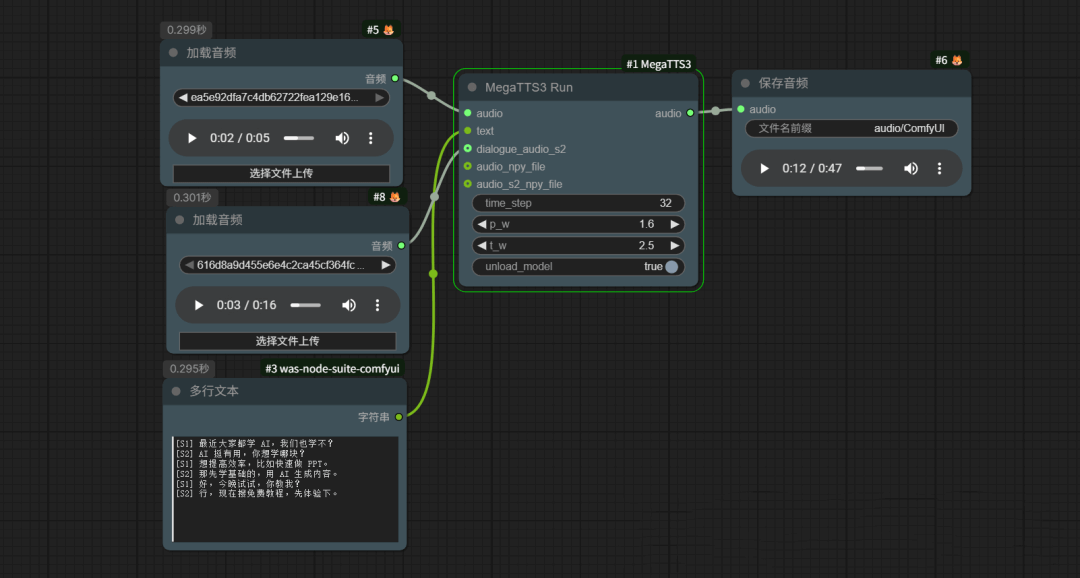Click 选择文件上传 under the 0:02 / 0:05 player
The width and height of the screenshot is (1080, 578).
281,174
